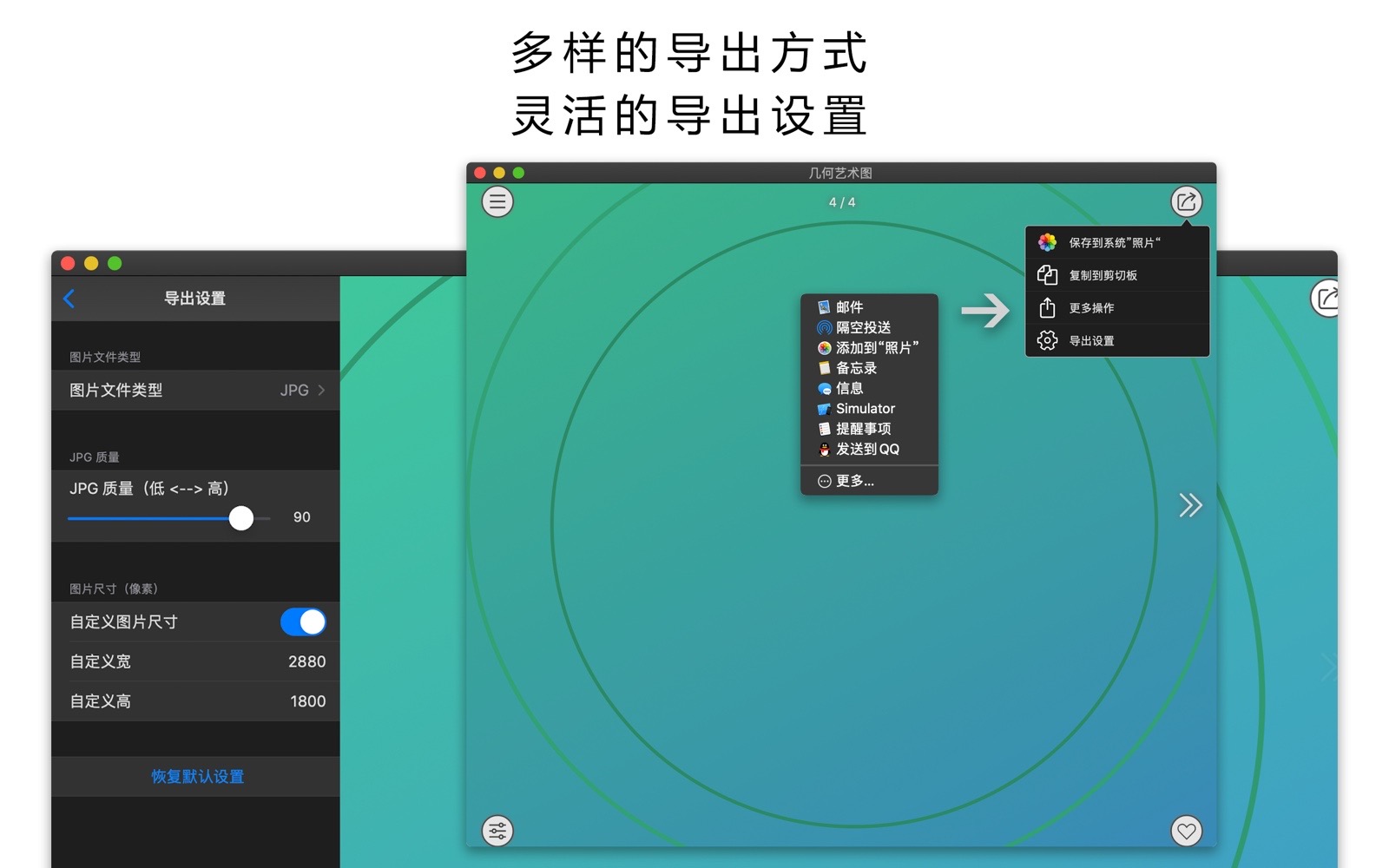Image resolution: width=1389 pixels, height=868 pixels.
Task: Open the hamburger menu icon
Action: point(497,202)
